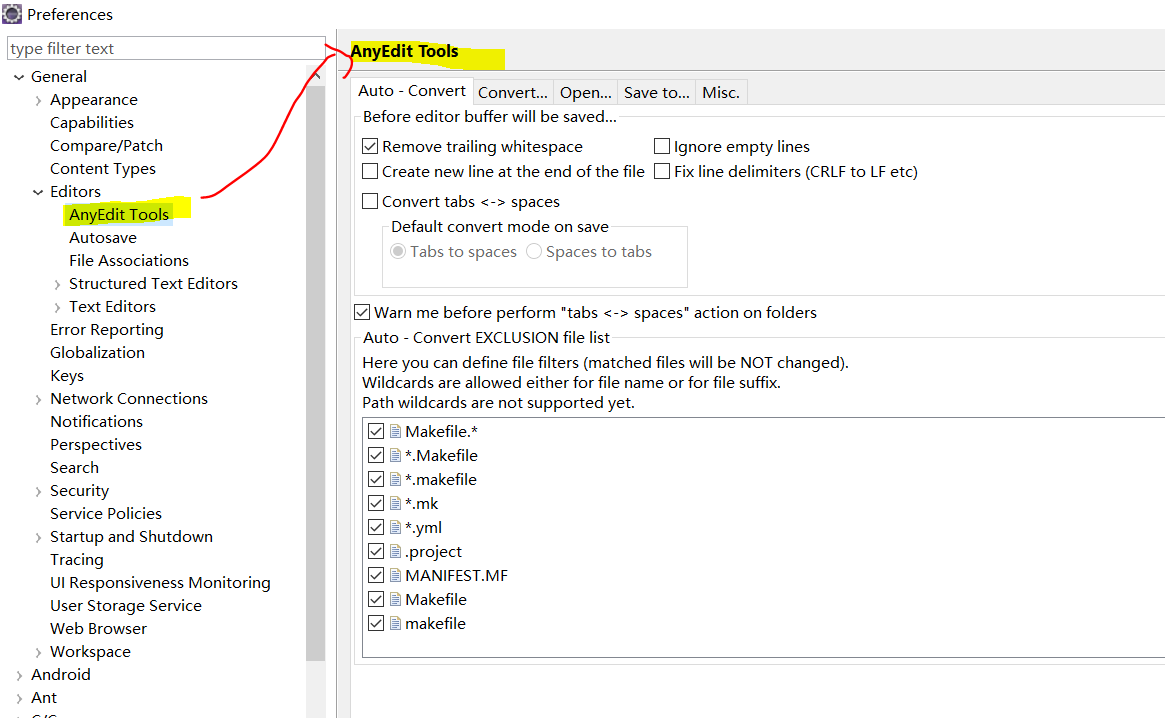The height and width of the screenshot is (718, 1165).
Task: Click file icon beside lowercase makefile entry
Action: (395, 623)
